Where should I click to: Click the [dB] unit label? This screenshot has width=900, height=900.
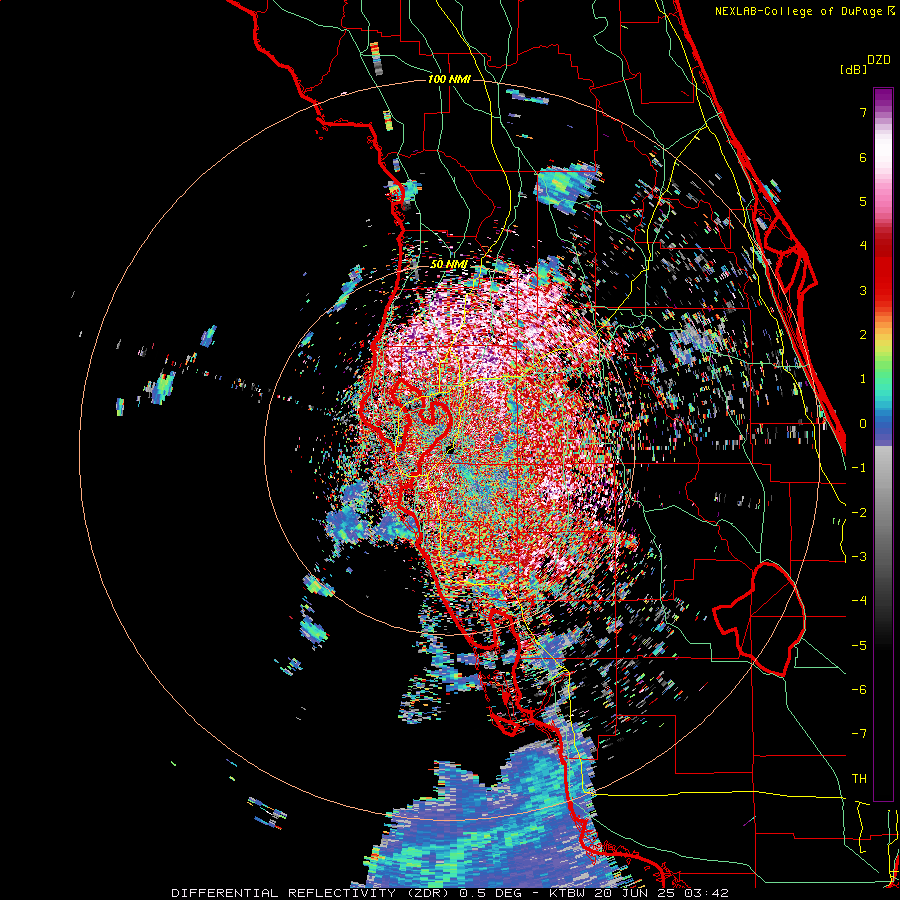point(853,69)
